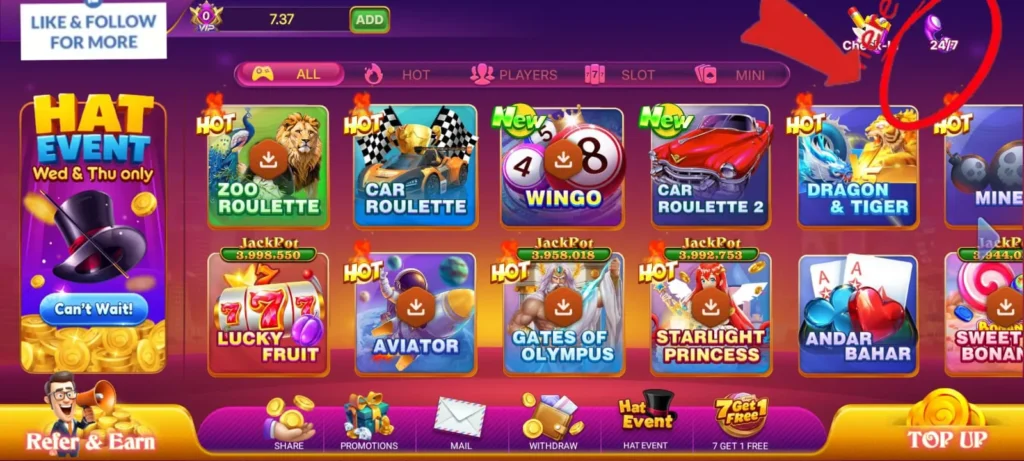Click the Can't Wait! button

click(x=93, y=309)
